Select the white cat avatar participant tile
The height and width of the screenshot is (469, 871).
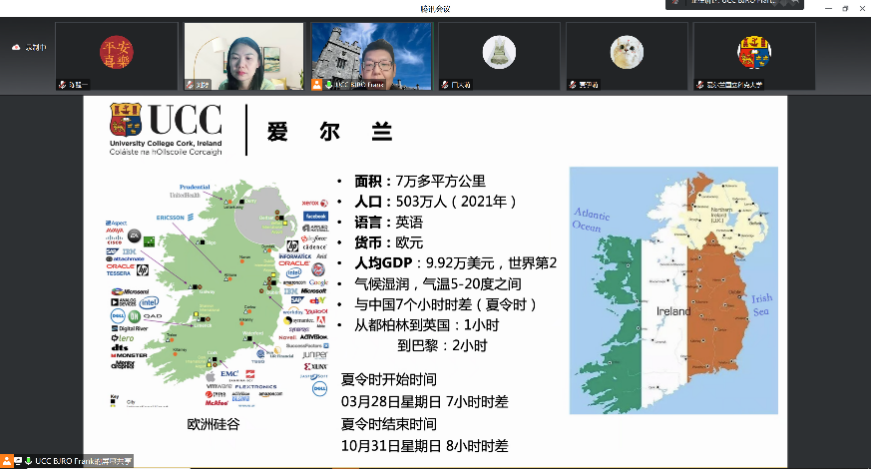[625, 56]
